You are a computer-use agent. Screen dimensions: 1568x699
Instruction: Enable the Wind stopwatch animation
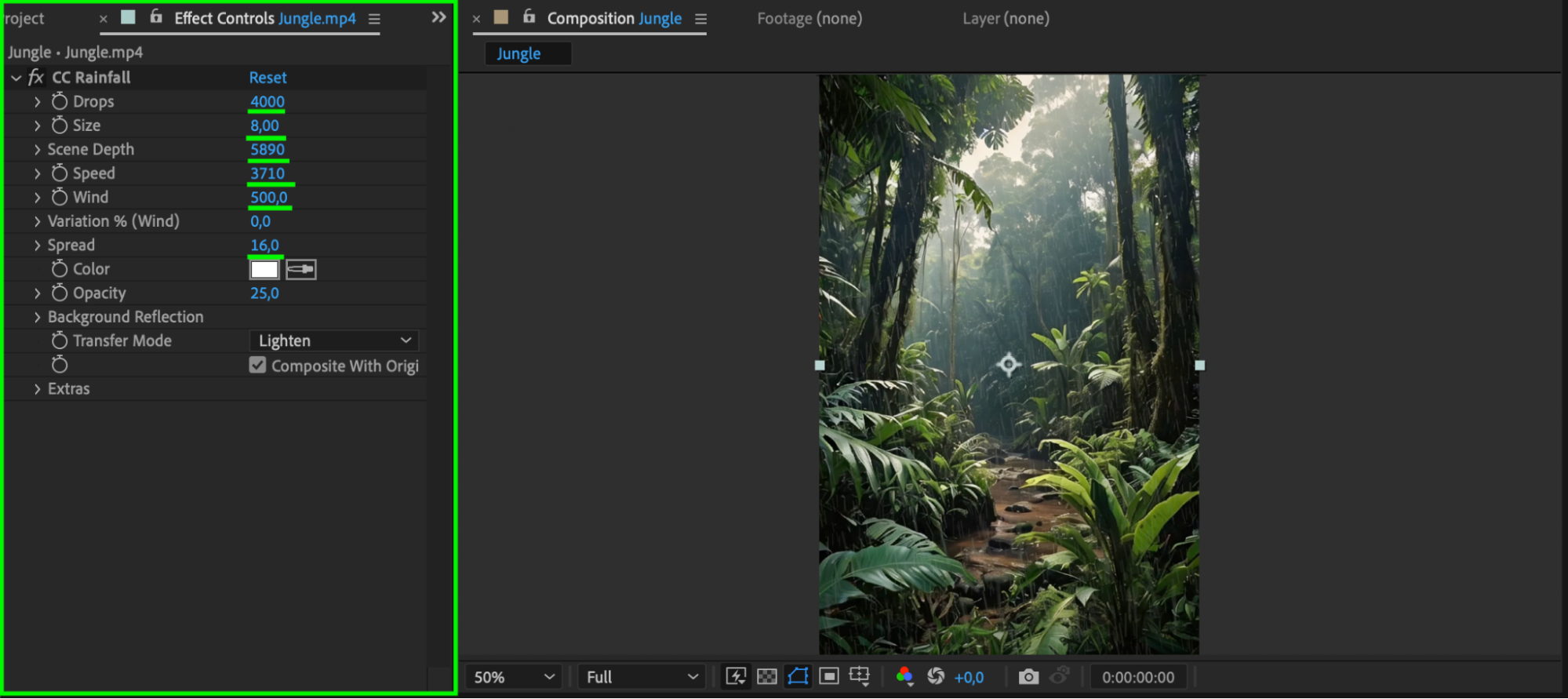tap(60, 197)
